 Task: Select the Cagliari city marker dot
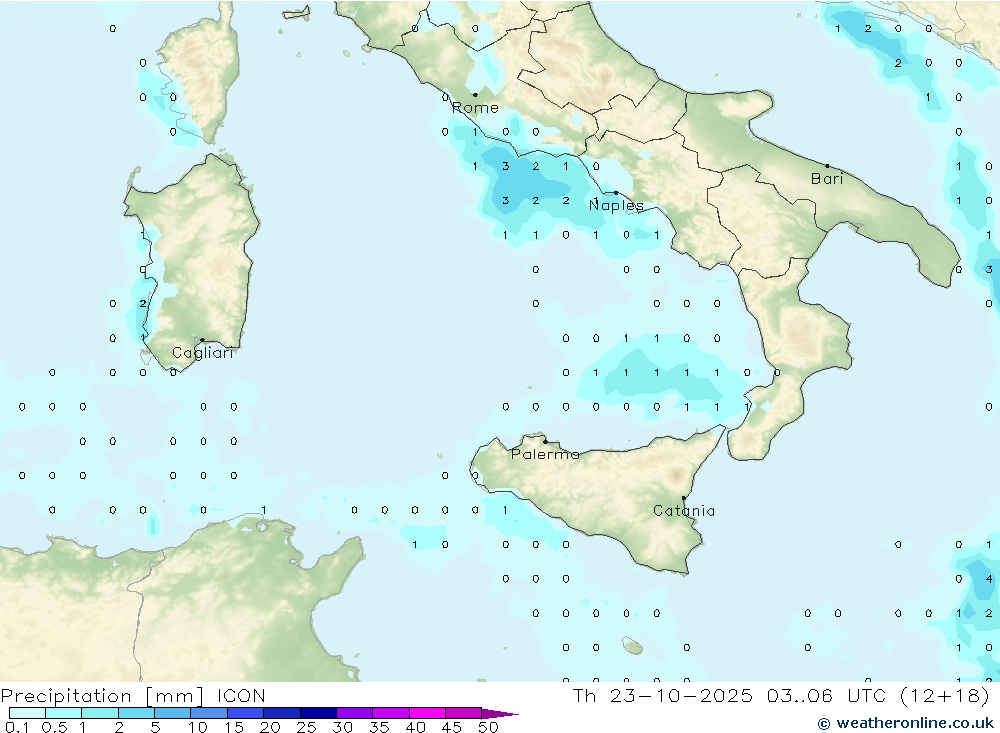click(x=202, y=340)
